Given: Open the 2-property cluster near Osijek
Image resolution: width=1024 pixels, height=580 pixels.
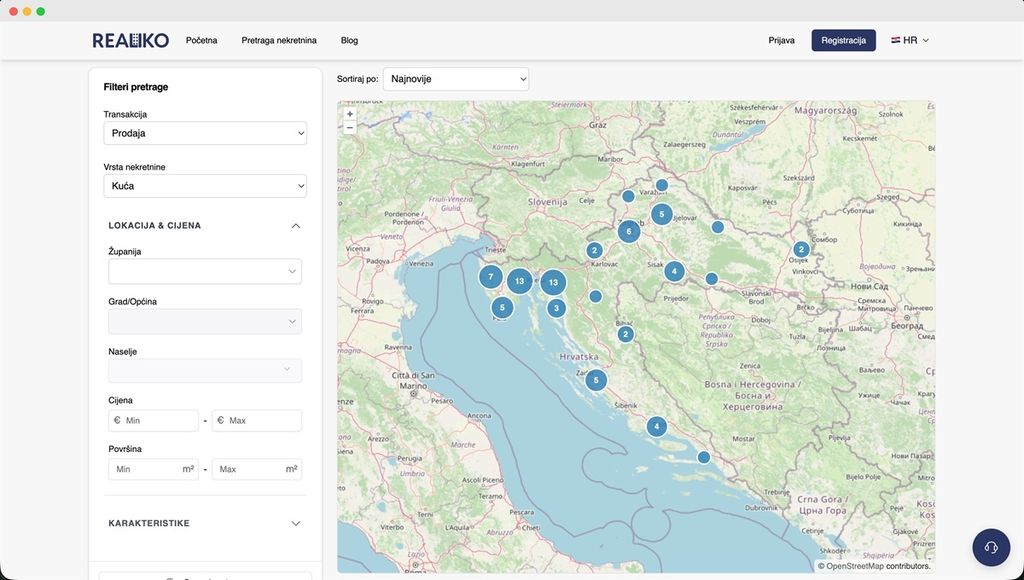Looking at the screenshot, I should 801,248.
